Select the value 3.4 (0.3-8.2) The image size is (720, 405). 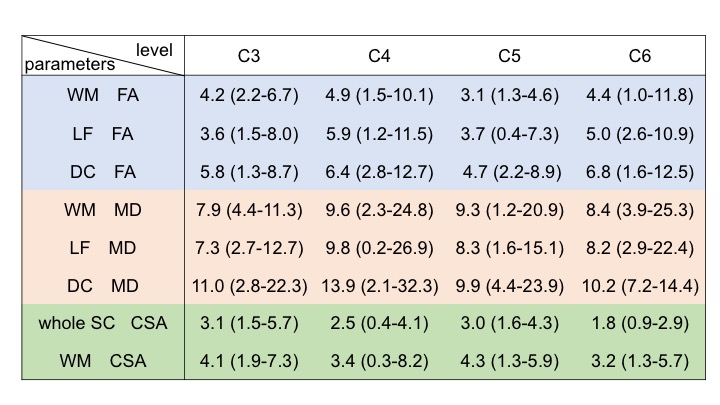379,359
